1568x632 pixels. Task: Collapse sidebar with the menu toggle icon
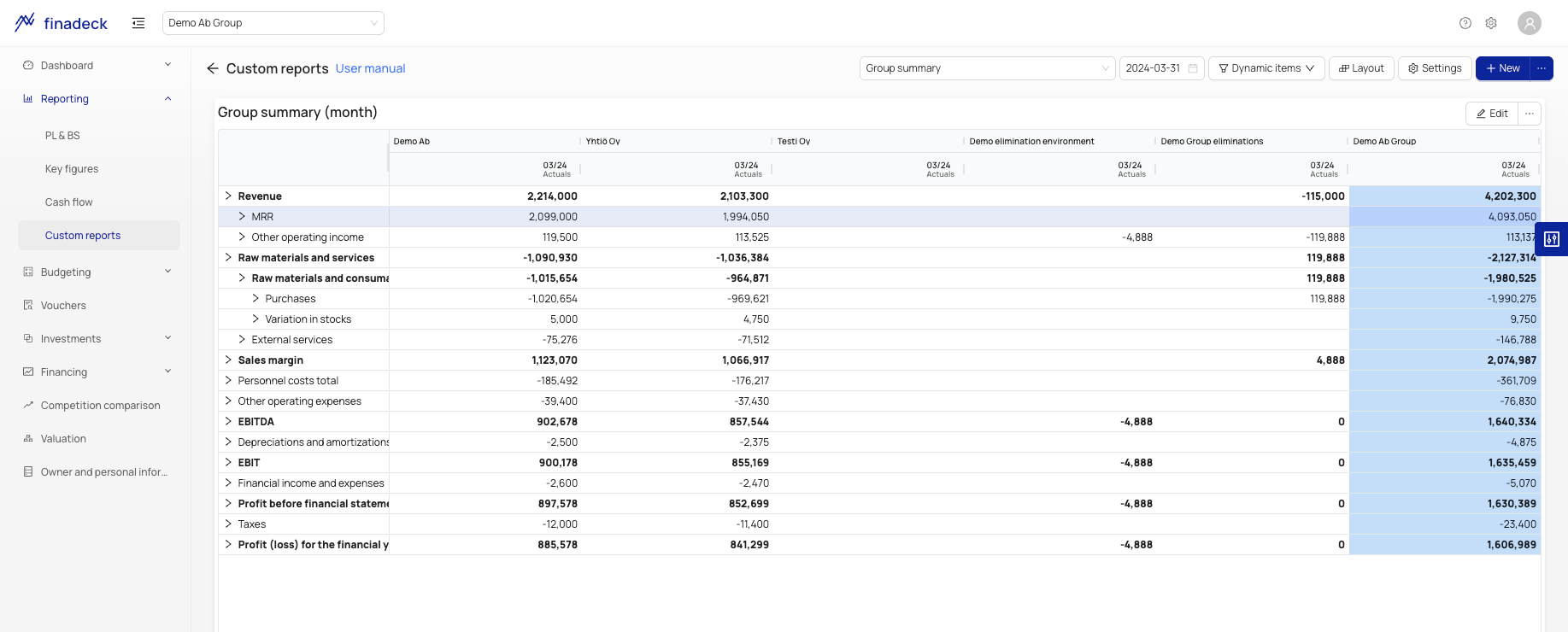(138, 23)
